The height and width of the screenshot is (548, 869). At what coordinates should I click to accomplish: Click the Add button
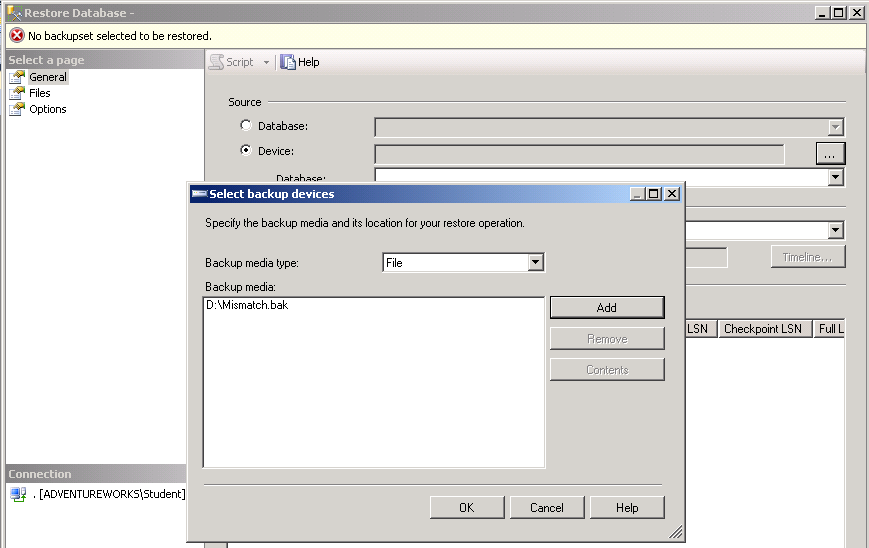point(606,307)
